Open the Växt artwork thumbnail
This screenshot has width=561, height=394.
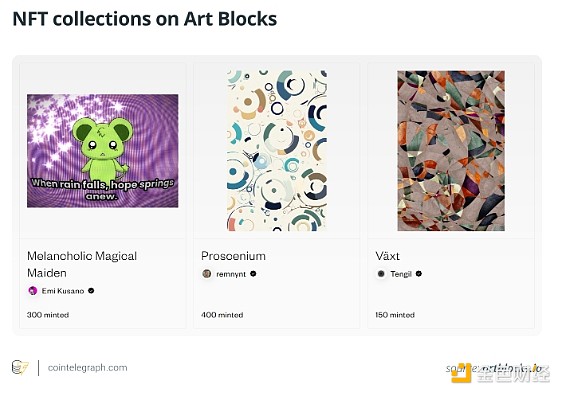pyautogui.click(x=451, y=151)
